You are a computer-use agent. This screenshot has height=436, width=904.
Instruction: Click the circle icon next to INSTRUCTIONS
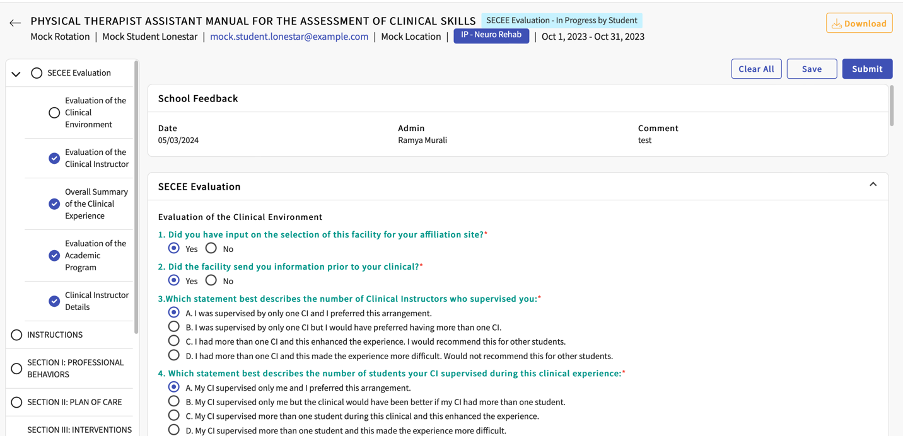[16, 335]
